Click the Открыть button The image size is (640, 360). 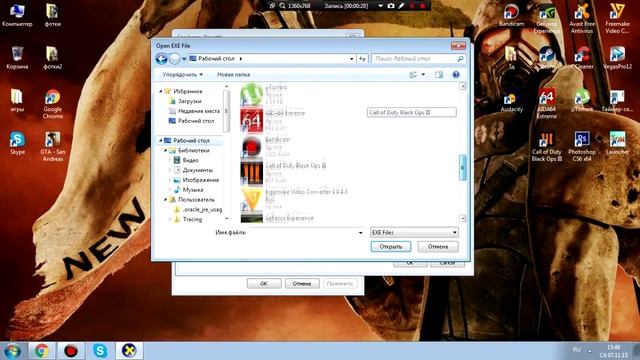(x=391, y=247)
